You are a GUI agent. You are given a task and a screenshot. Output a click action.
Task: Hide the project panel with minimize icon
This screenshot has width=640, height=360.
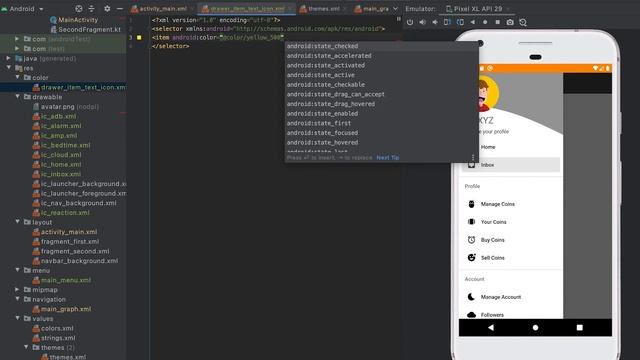coord(120,9)
